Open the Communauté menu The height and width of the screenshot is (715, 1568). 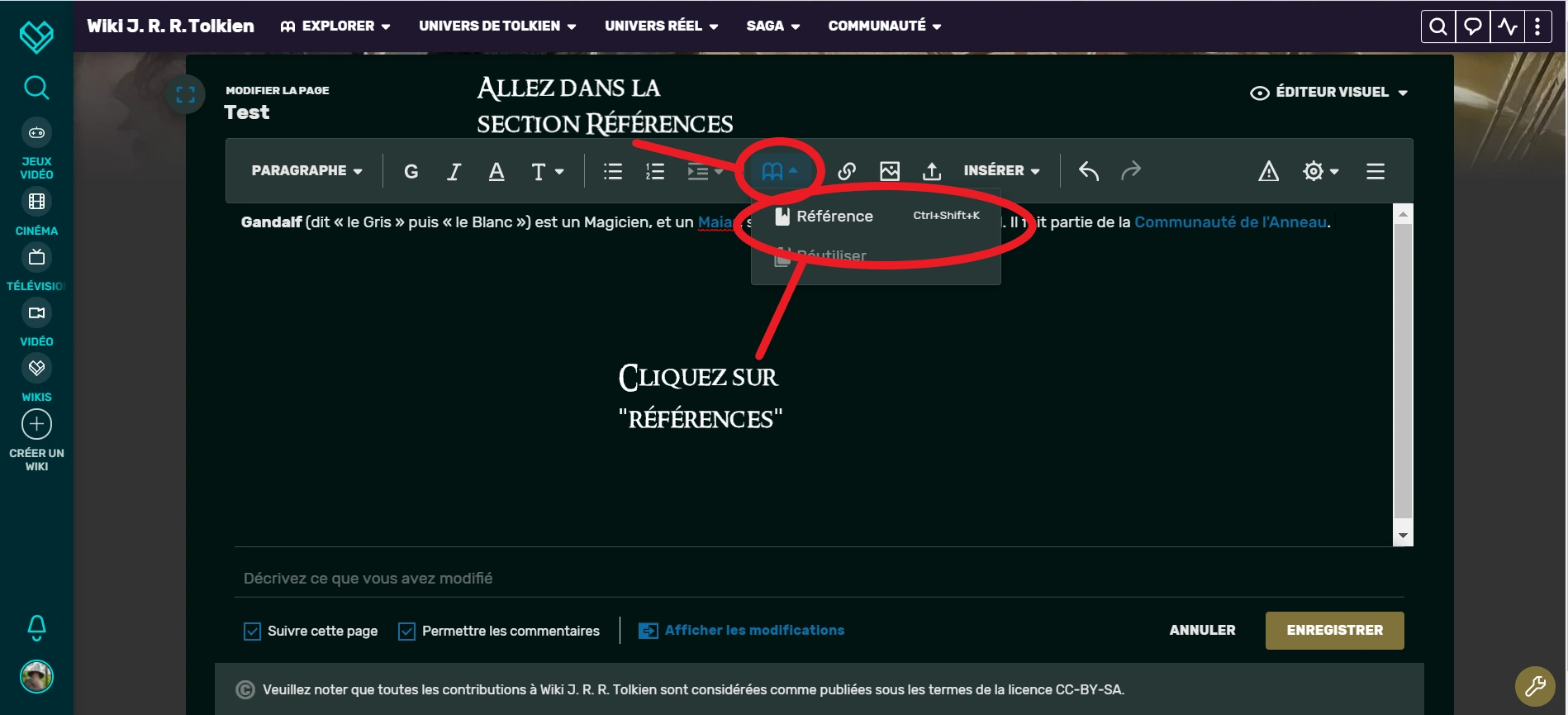(885, 26)
